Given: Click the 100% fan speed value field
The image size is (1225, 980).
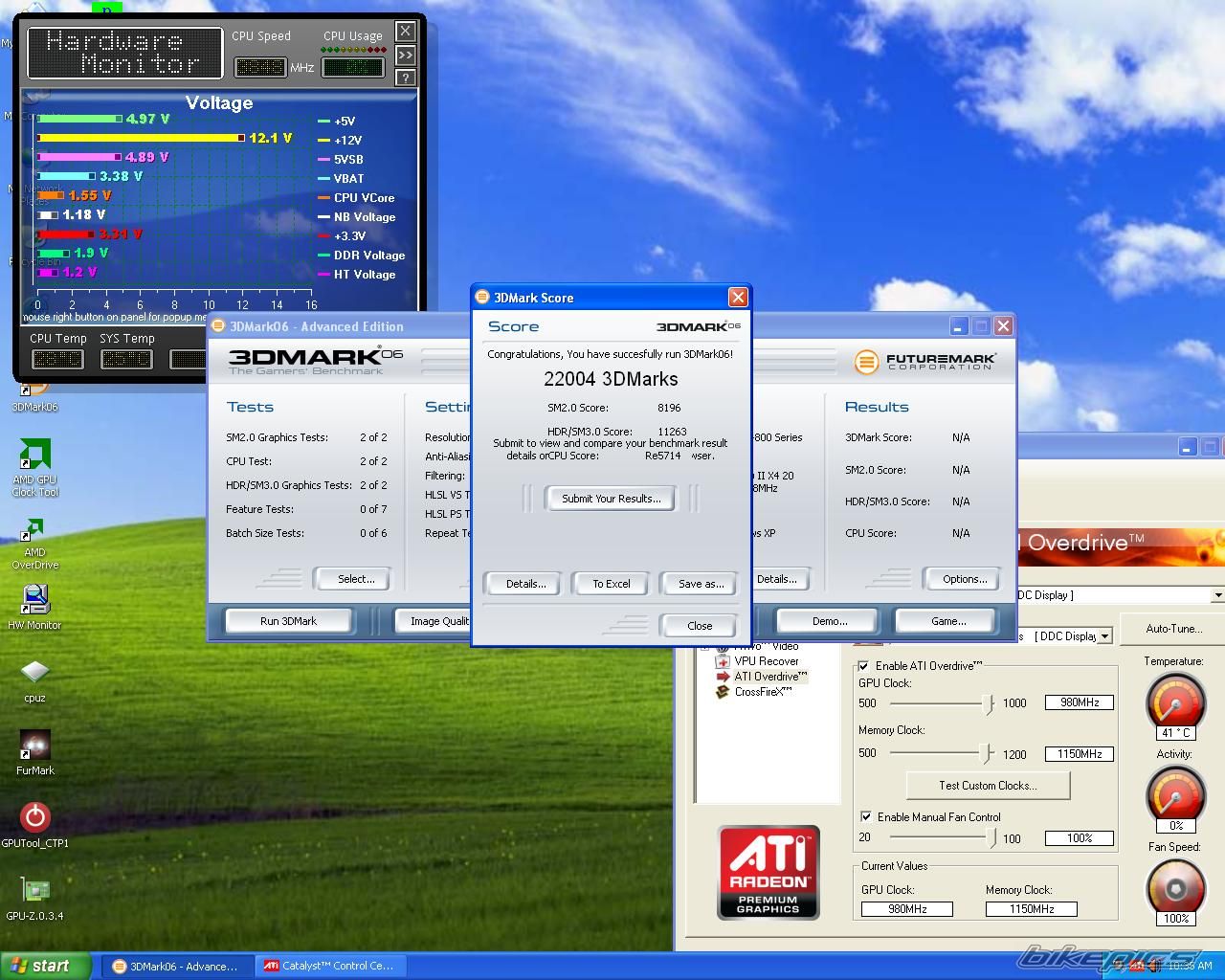Looking at the screenshot, I should 1080,838.
